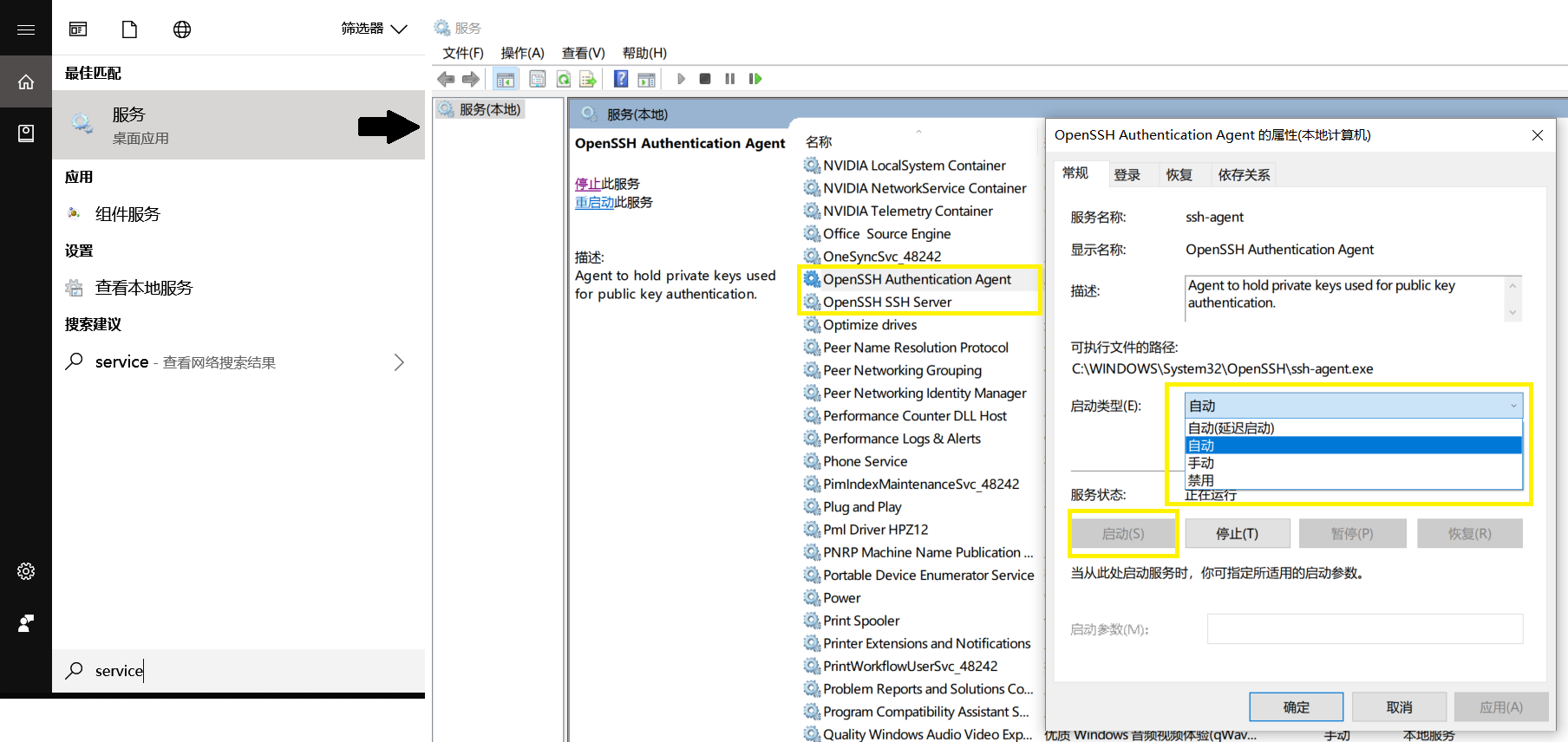1568x742 pixels.
Task: Click the Start Service play icon
Action: pyautogui.click(x=681, y=79)
